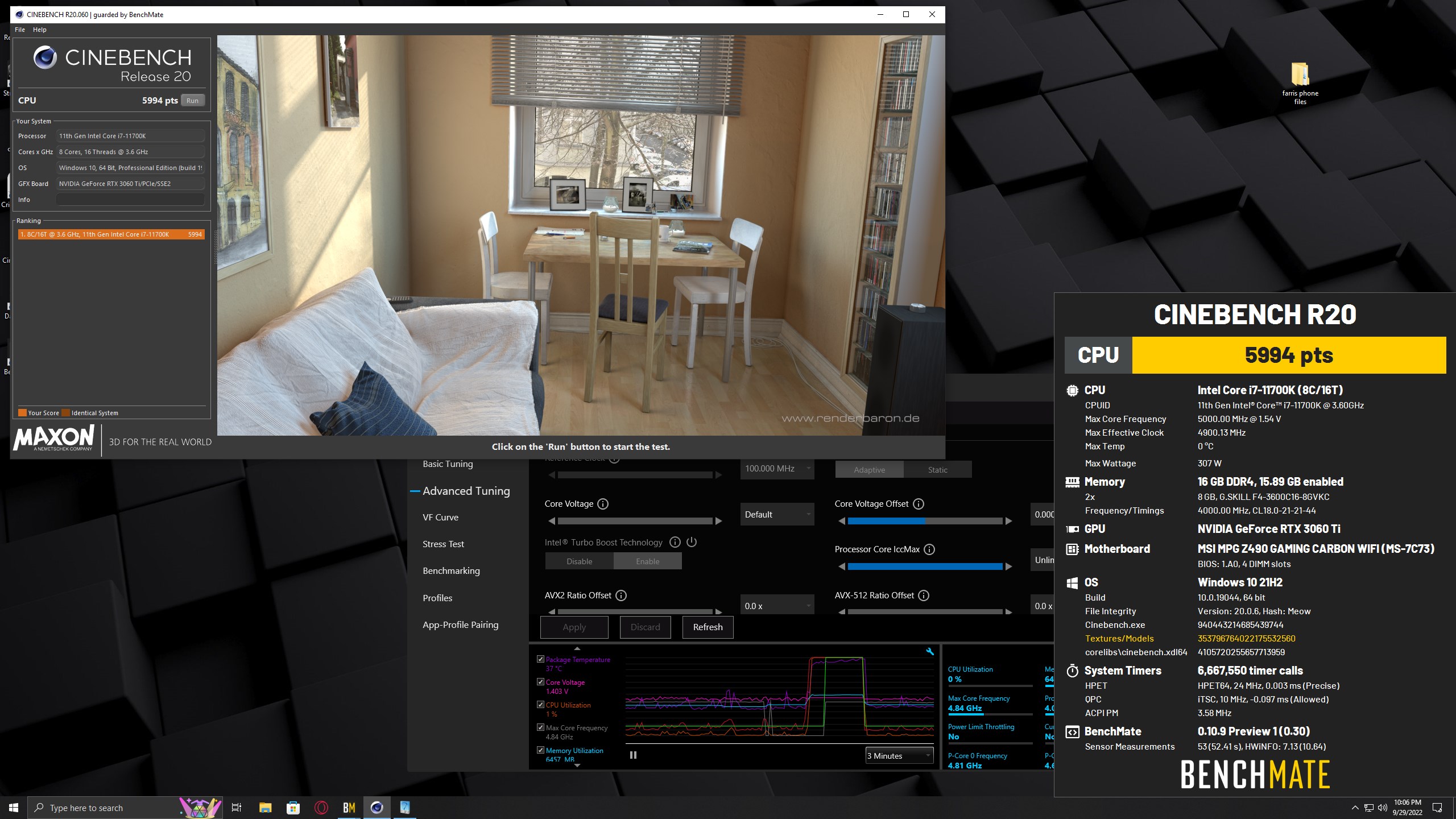Click the Refresh button
This screenshot has width=1456, height=819.
[x=708, y=627]
